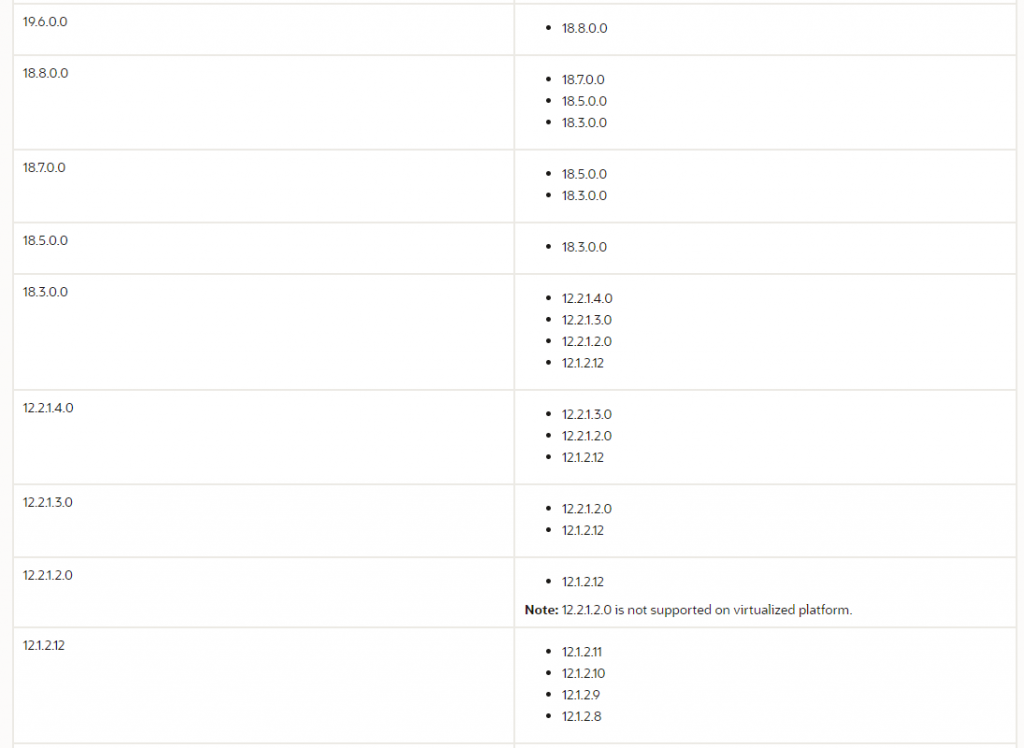Click the 18.3.0.0 bullet in the 18.5.0.0 row
Screen dimensions: 1024x748
(584, 247)
